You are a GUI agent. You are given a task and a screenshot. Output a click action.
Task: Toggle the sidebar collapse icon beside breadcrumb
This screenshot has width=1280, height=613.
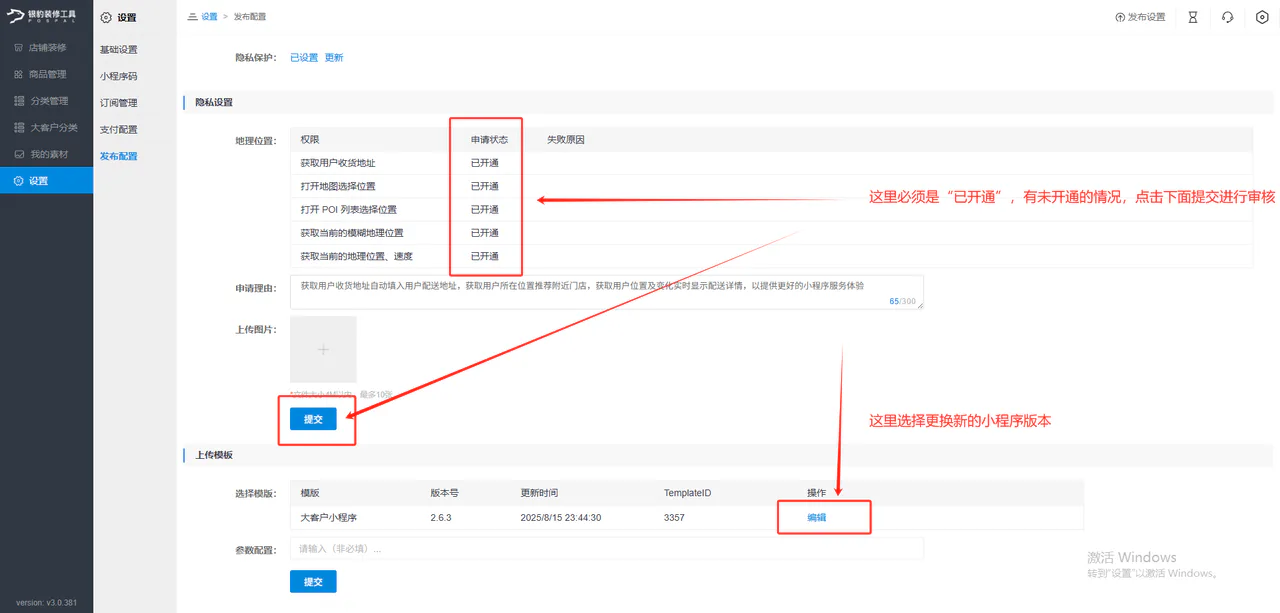[x=191, y=17]
